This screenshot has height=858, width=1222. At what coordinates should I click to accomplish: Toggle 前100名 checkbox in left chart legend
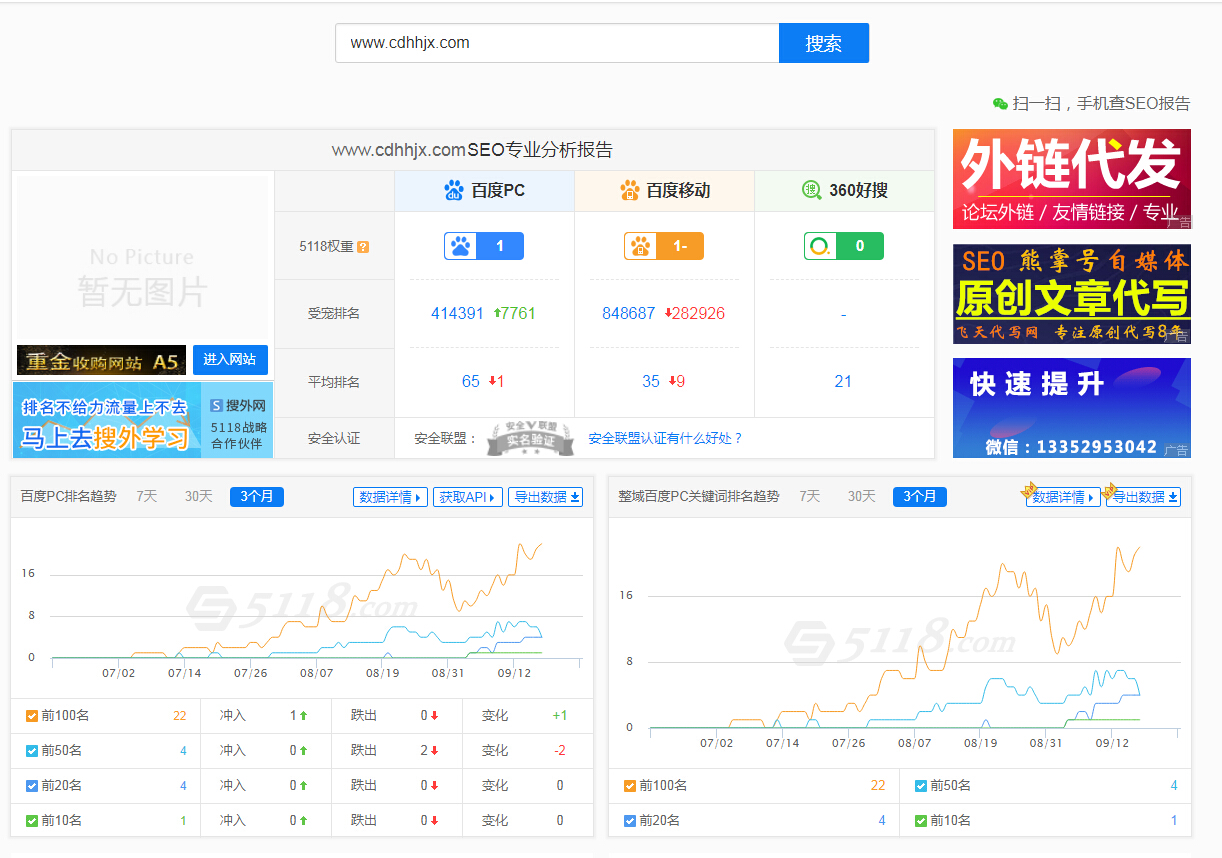(x=32, y=716)
